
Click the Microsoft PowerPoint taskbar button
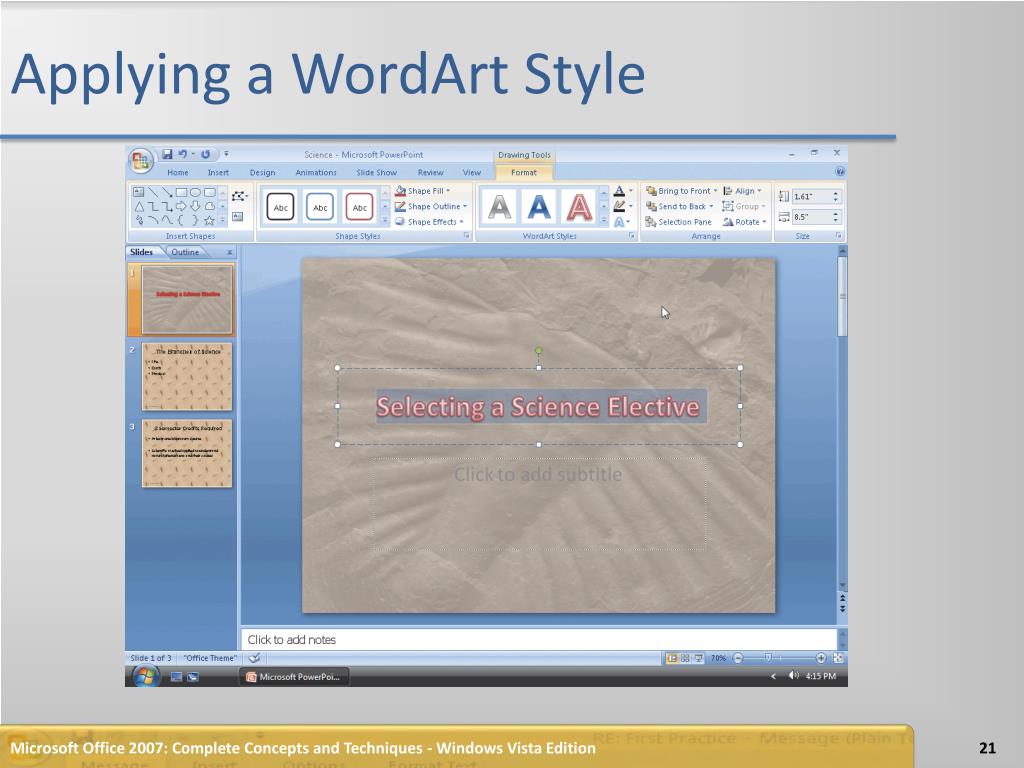pyautogui.click(x=294, y=677)
